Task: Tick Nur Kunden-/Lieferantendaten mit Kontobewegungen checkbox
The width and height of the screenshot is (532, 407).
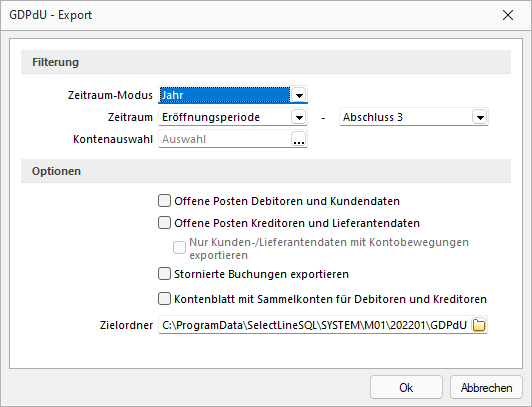Action: click(x=179, y=248)
